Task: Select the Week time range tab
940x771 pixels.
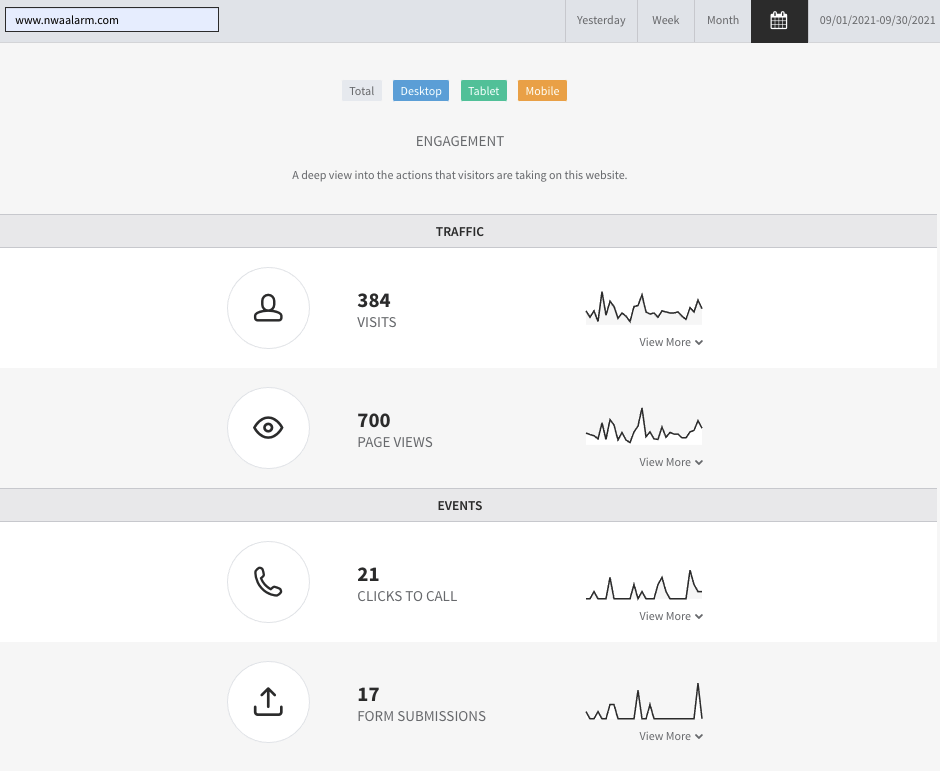Action: 666,21
